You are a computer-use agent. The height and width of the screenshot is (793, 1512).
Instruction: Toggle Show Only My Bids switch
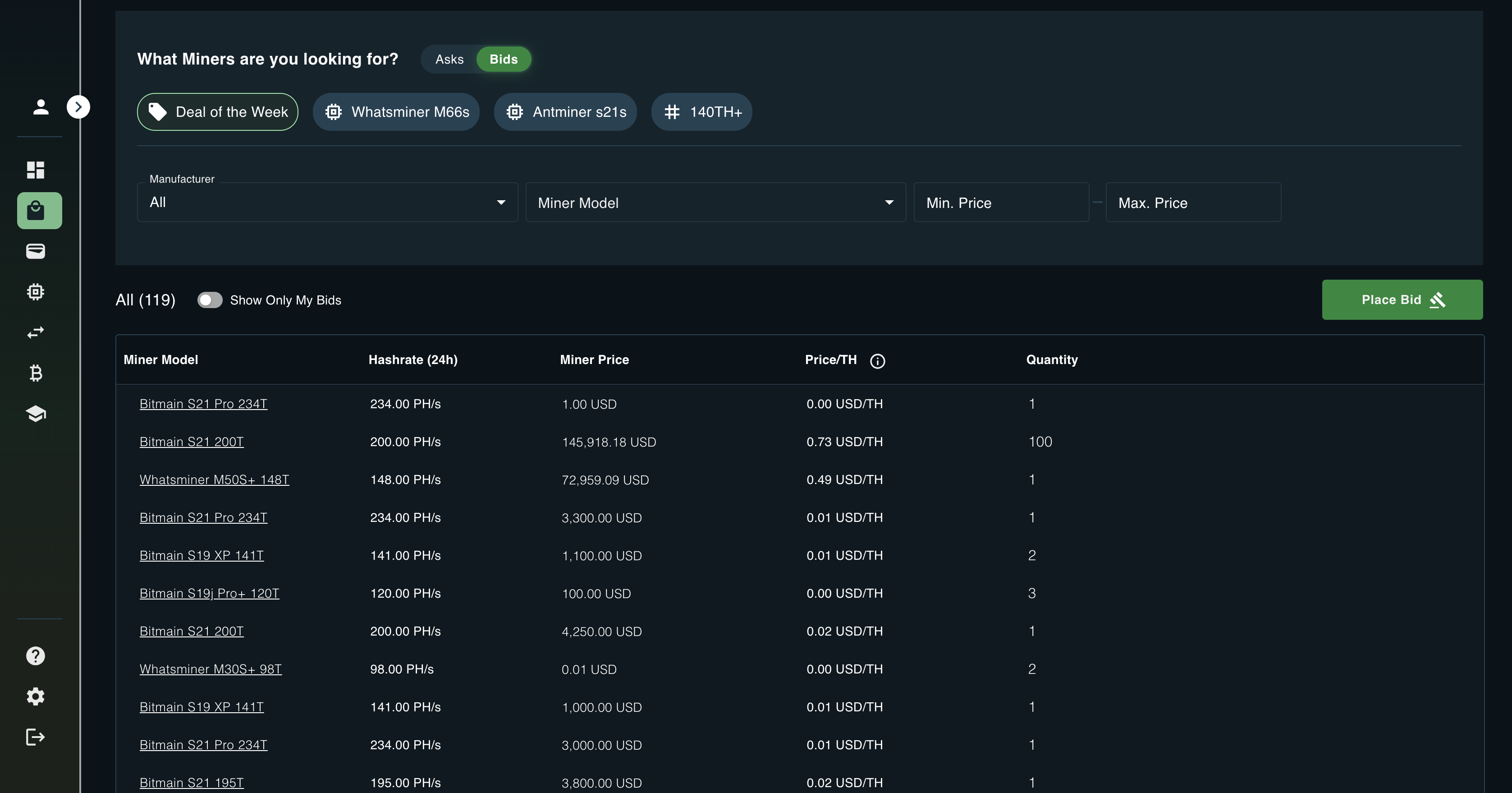click(x=210, y=300)
